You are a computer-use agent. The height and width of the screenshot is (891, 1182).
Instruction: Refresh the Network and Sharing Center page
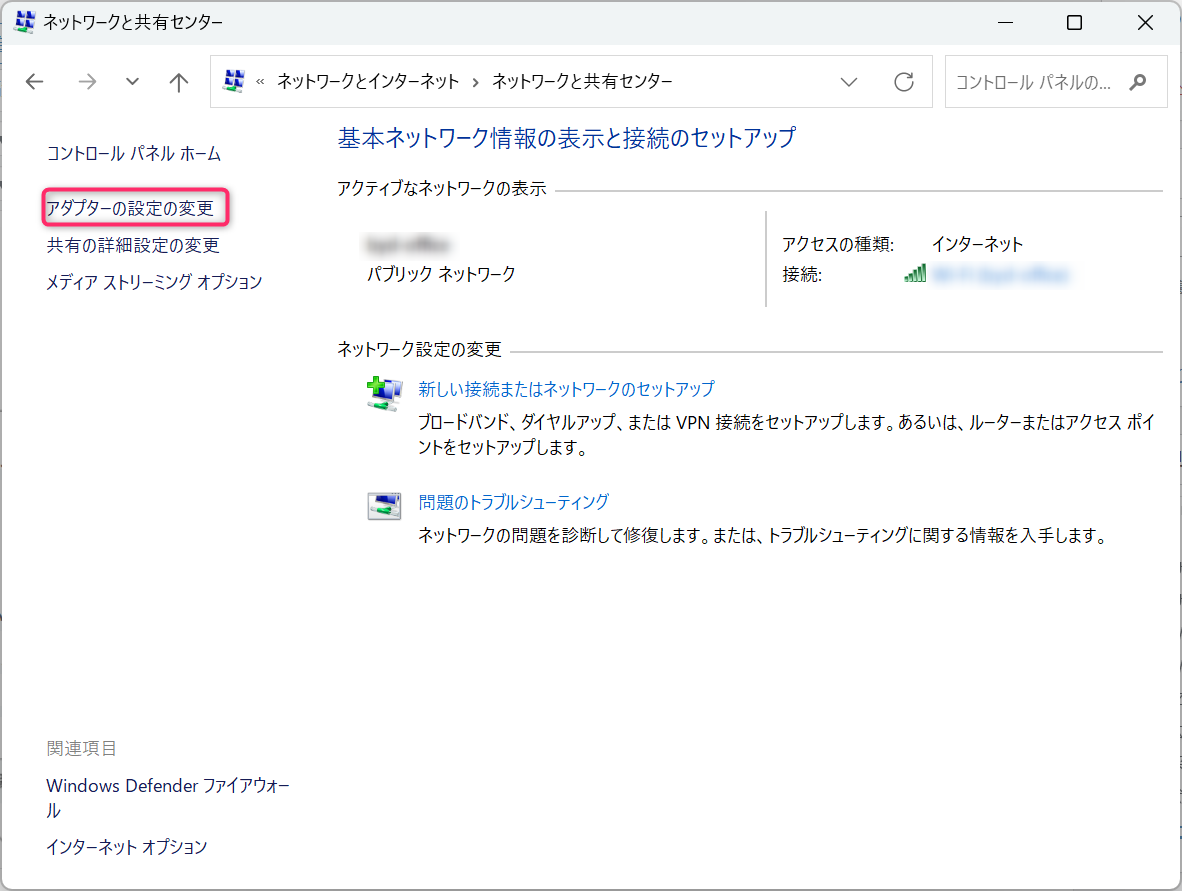tap(903, 81)
